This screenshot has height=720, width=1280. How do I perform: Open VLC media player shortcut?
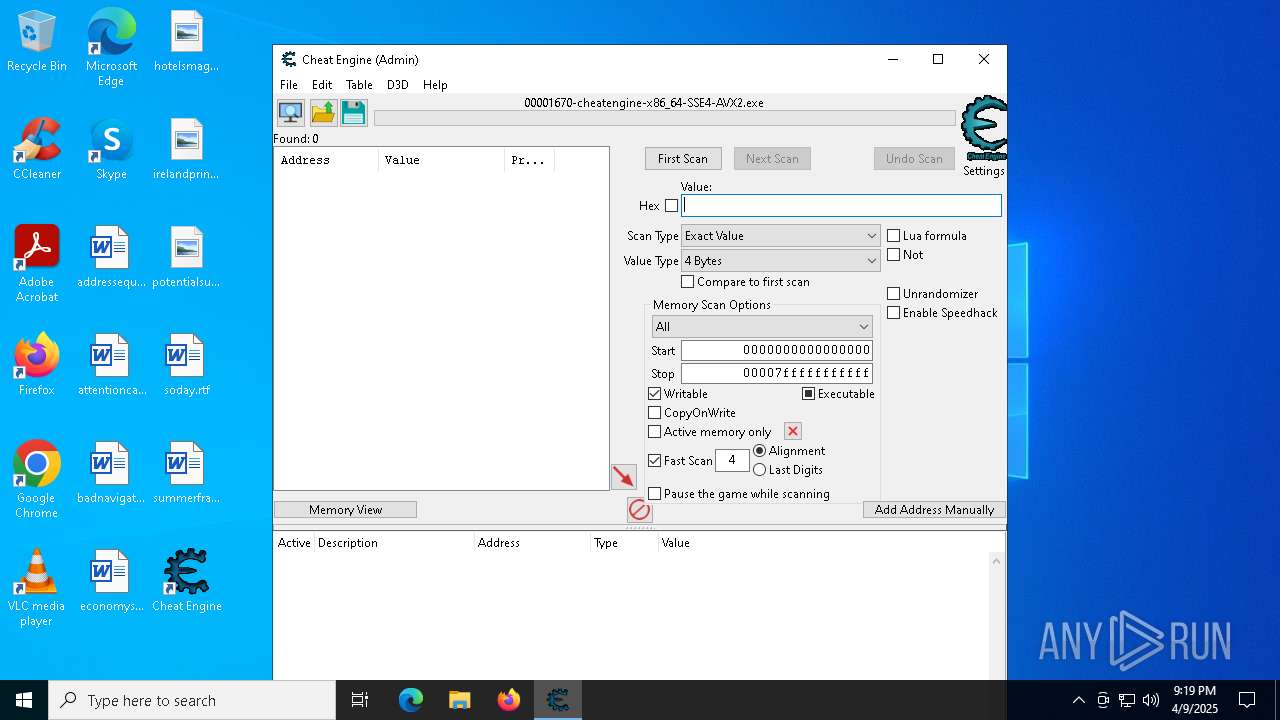coord(37,588)
